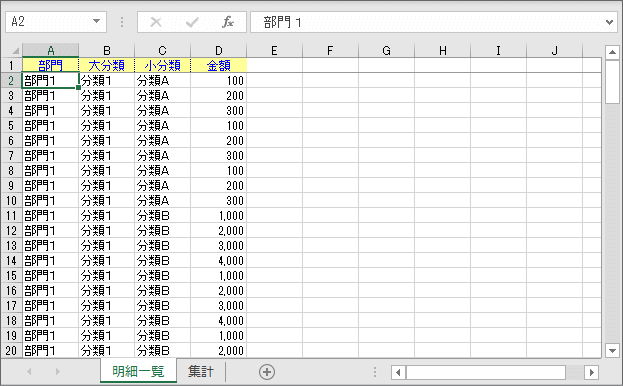The image size is (623, 386).
Task: Add a new sheet with plus icon
Action: click(x=267, y=372)
